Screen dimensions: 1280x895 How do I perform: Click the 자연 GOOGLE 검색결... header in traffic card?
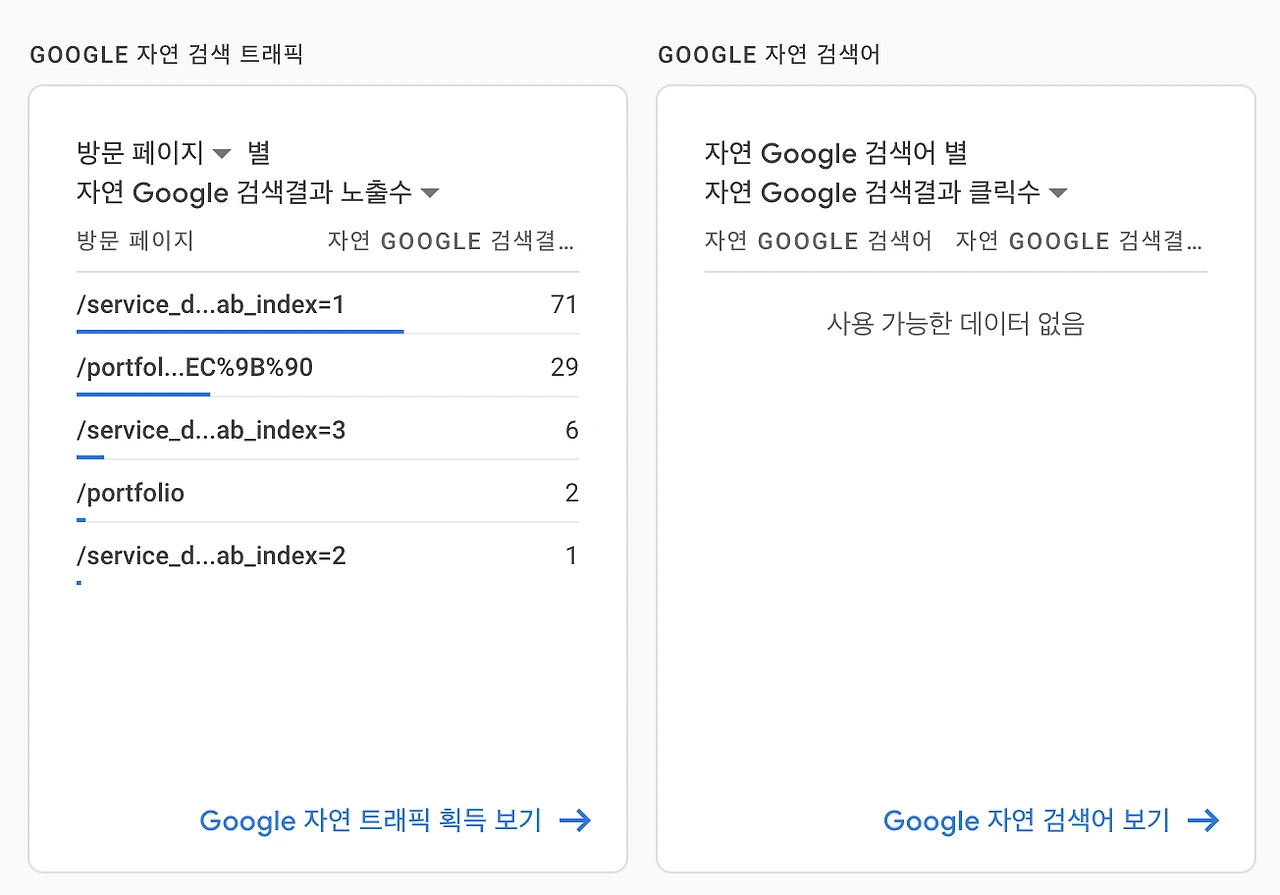click(x=451, y=241)
